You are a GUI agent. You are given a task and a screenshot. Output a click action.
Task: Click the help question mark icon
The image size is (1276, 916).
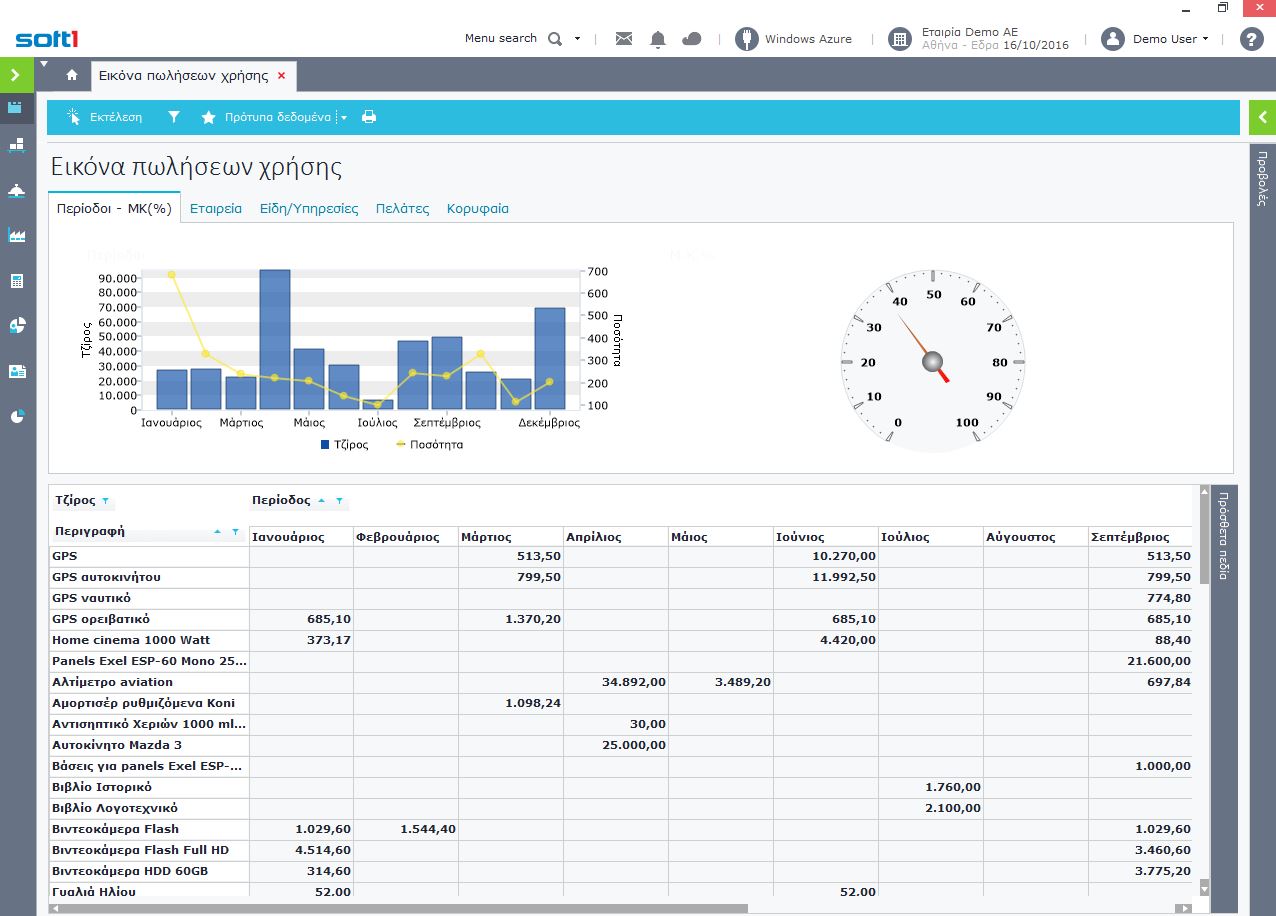pos(1251,39)
